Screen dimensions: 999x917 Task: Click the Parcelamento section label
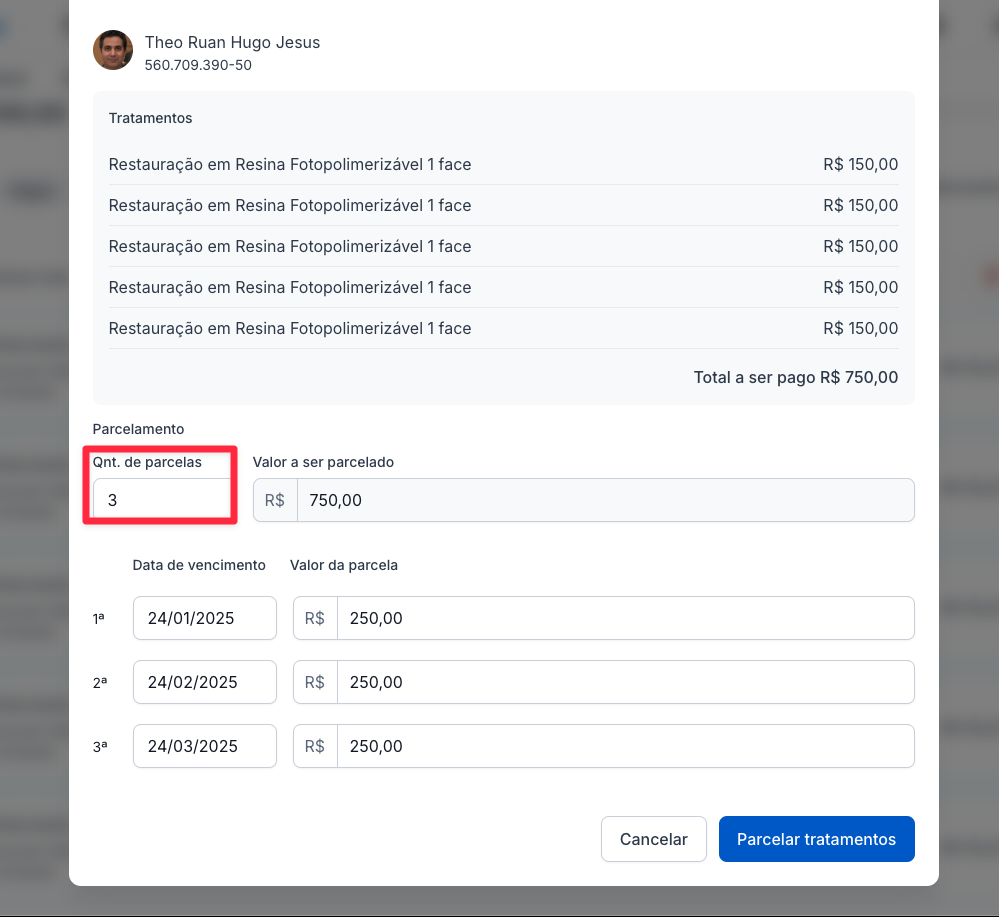138,429
